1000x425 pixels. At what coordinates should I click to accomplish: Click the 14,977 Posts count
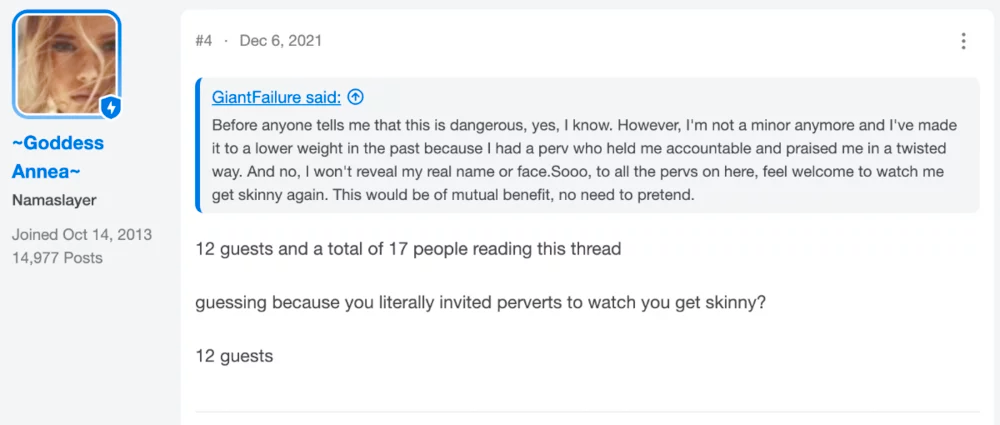coord(57,258)
